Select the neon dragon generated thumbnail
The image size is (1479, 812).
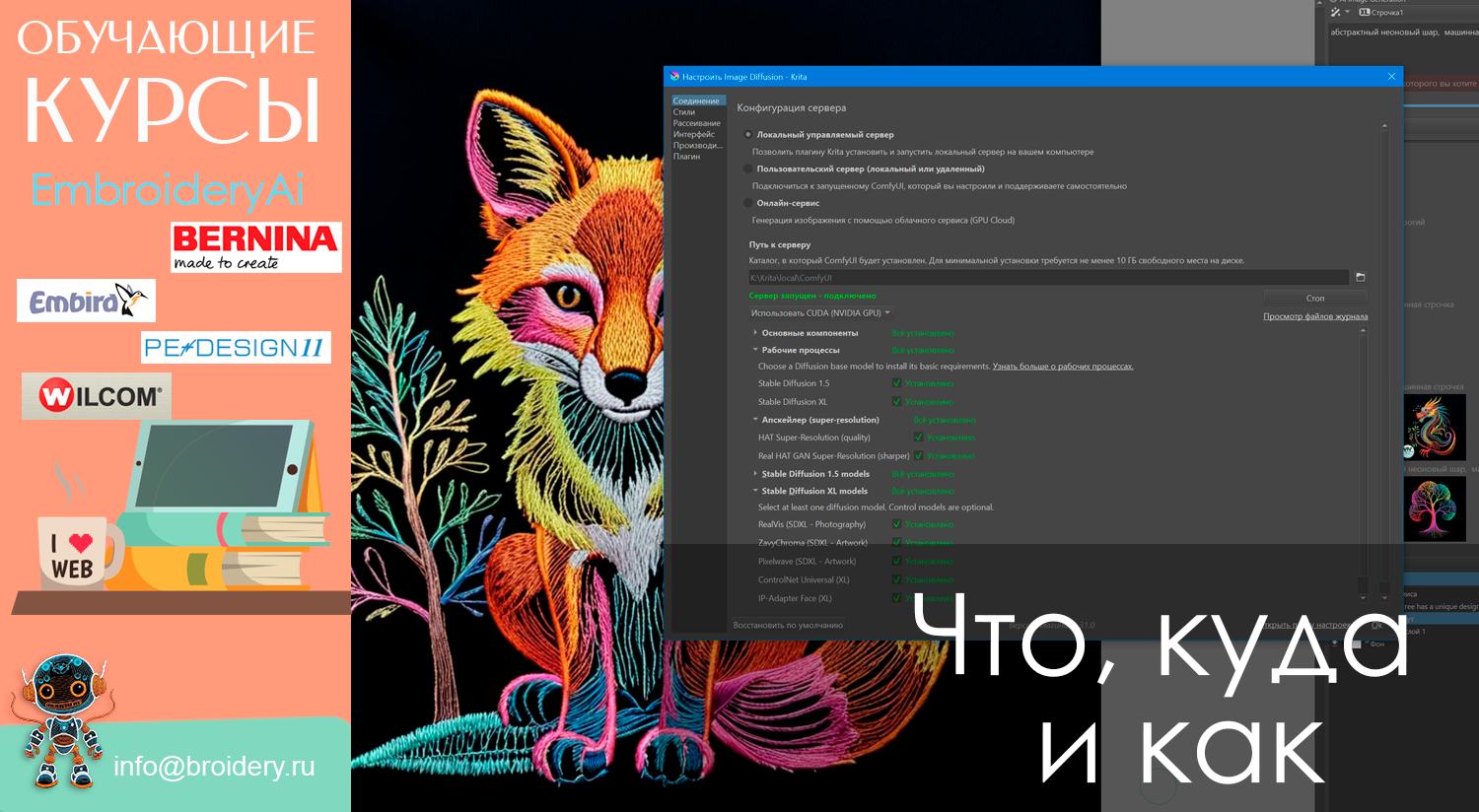(1435, 428)
